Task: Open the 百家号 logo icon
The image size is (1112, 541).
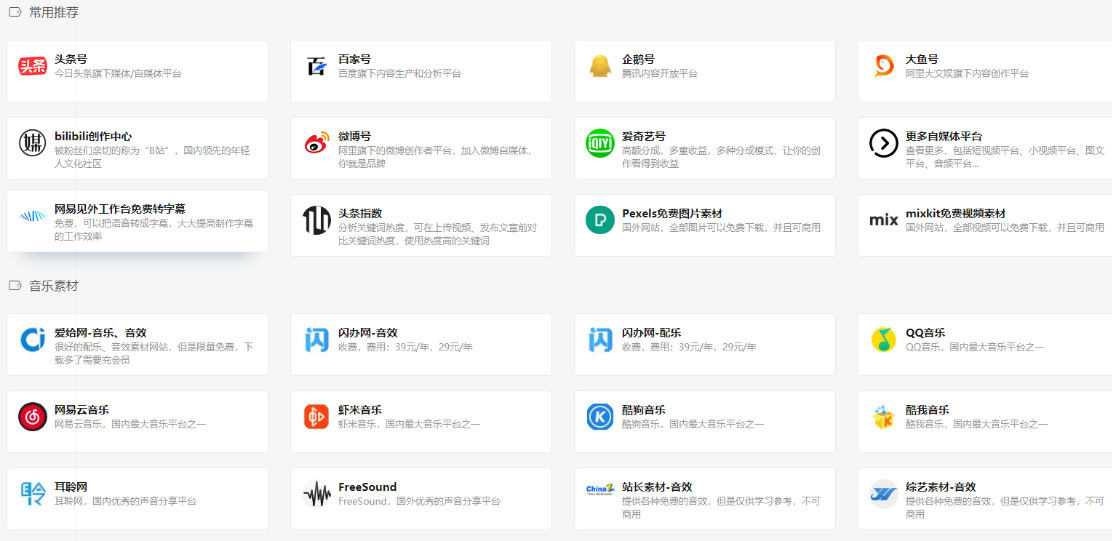Action: (316, 66)
